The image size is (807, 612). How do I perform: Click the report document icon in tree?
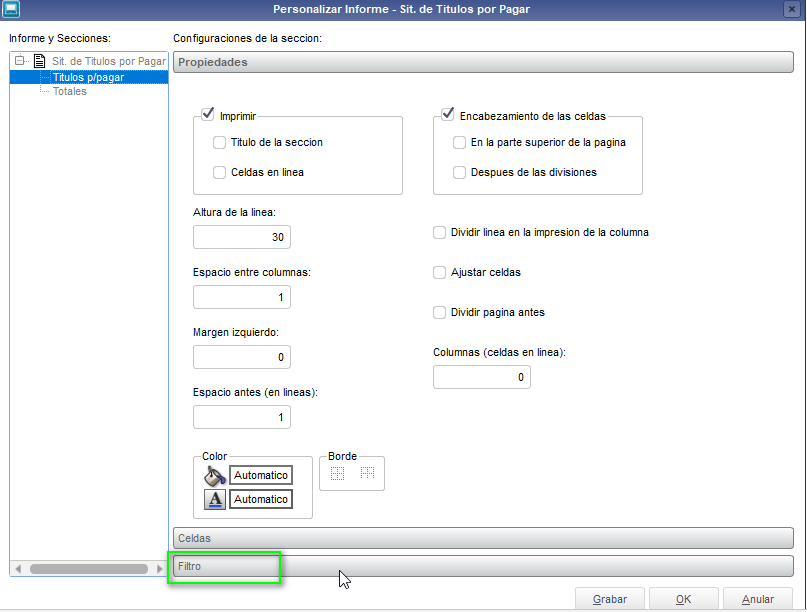(x=39, y=61)
